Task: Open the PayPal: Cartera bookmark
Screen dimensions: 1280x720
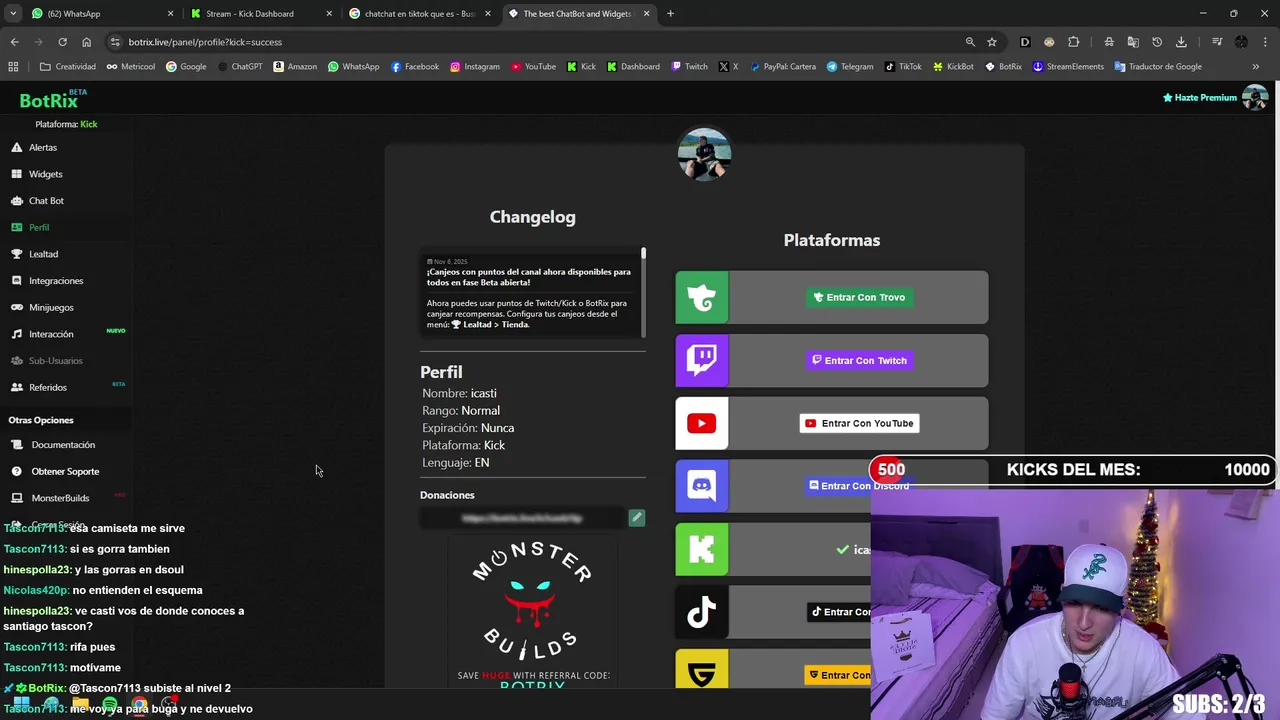Action: pyautogui.click(x=782, y=67)
